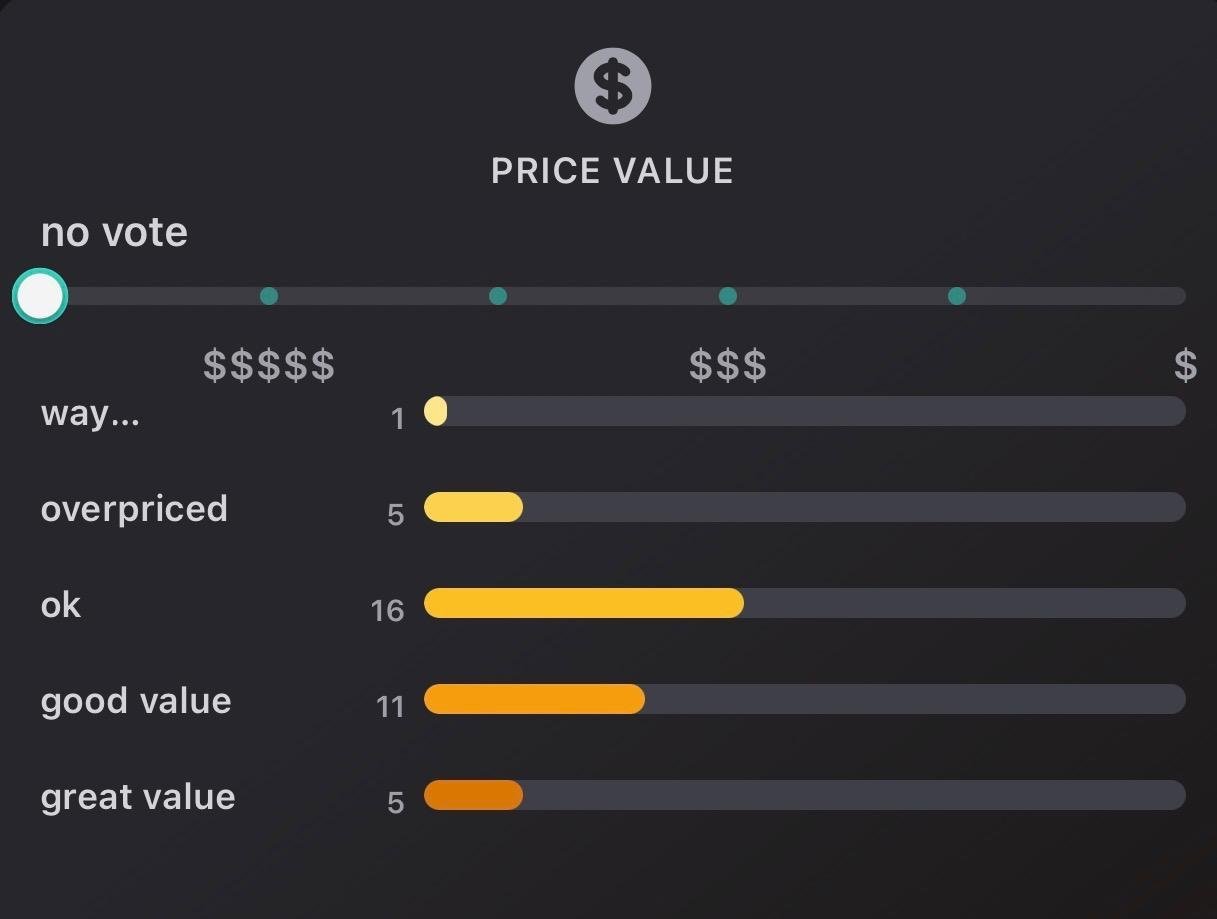Click the dark orange 'great value' vote bar
This screenshot has width=1217, height=919.
473,795
